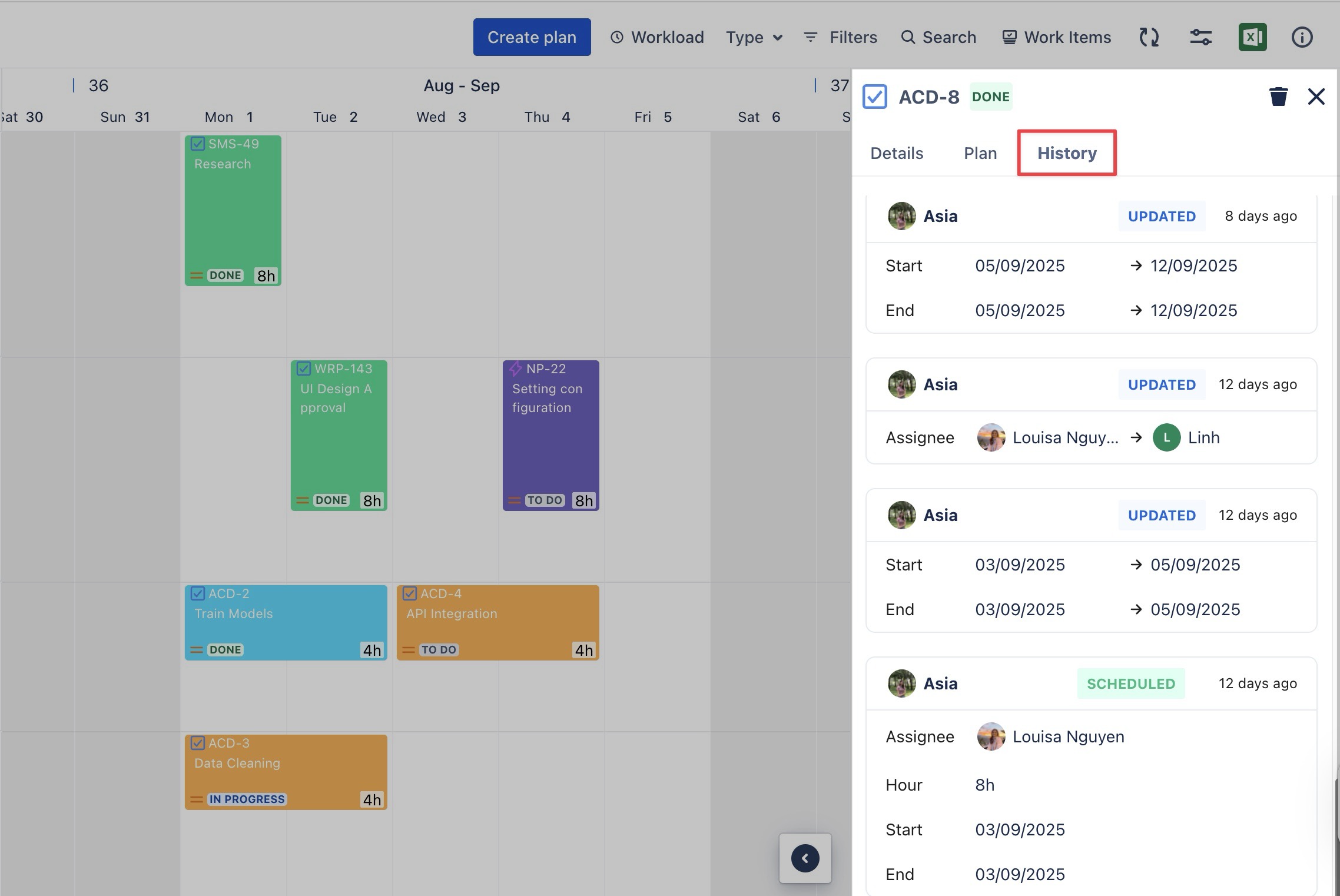Delete plan with trash icon
1340x896 pixels.
coord(1278,97)
